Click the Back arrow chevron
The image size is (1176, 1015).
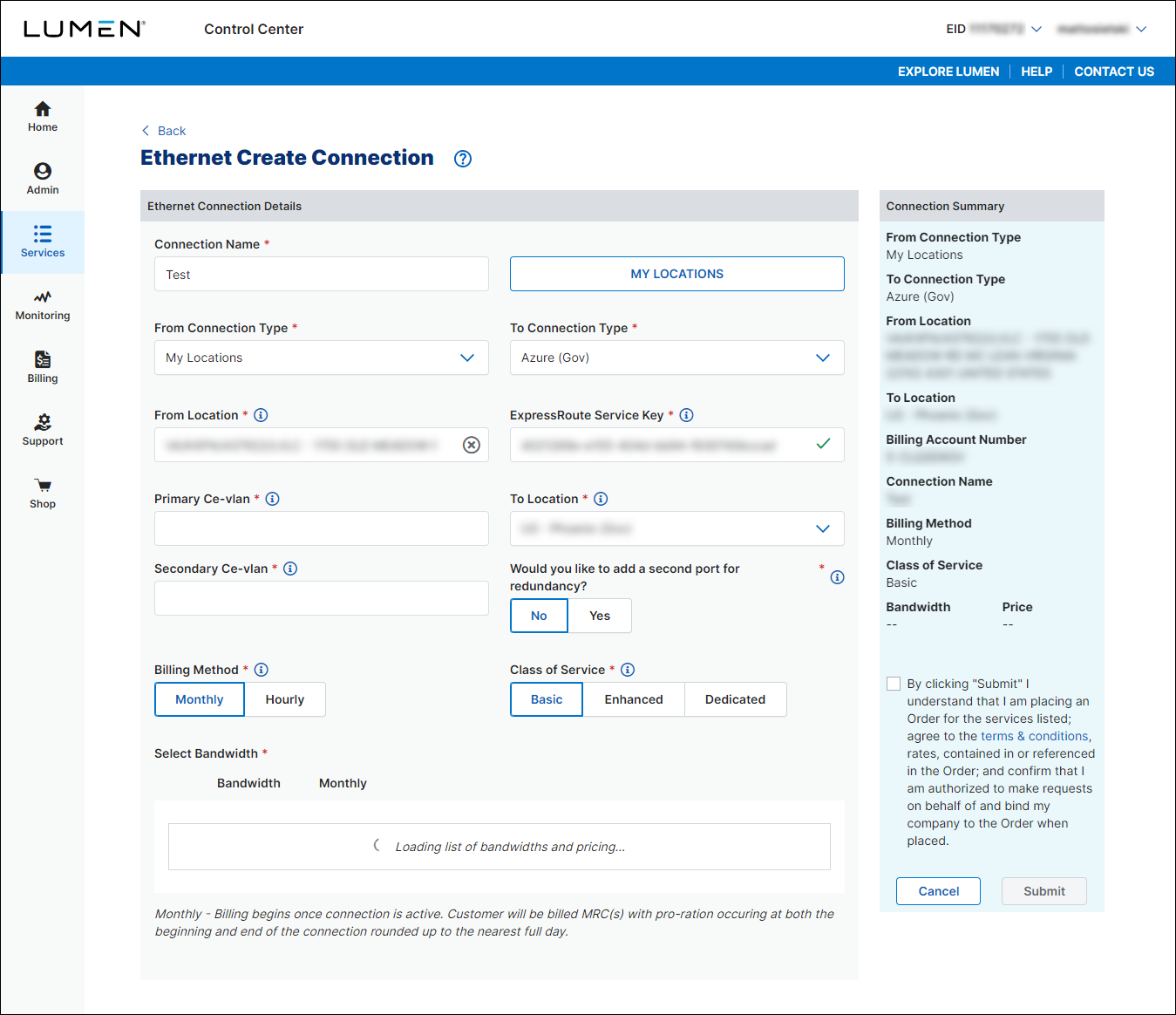pyautogui.click(x=146, y=131)
